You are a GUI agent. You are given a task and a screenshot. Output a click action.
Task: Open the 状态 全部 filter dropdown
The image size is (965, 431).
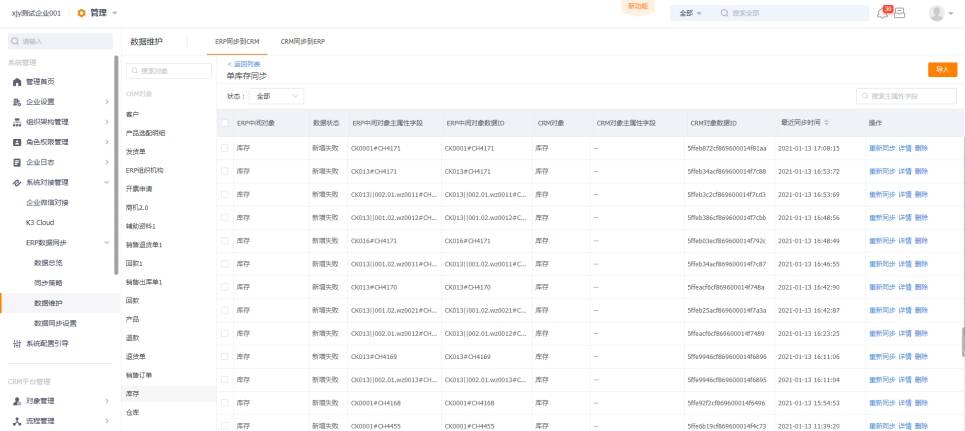[x=276, y=97]
